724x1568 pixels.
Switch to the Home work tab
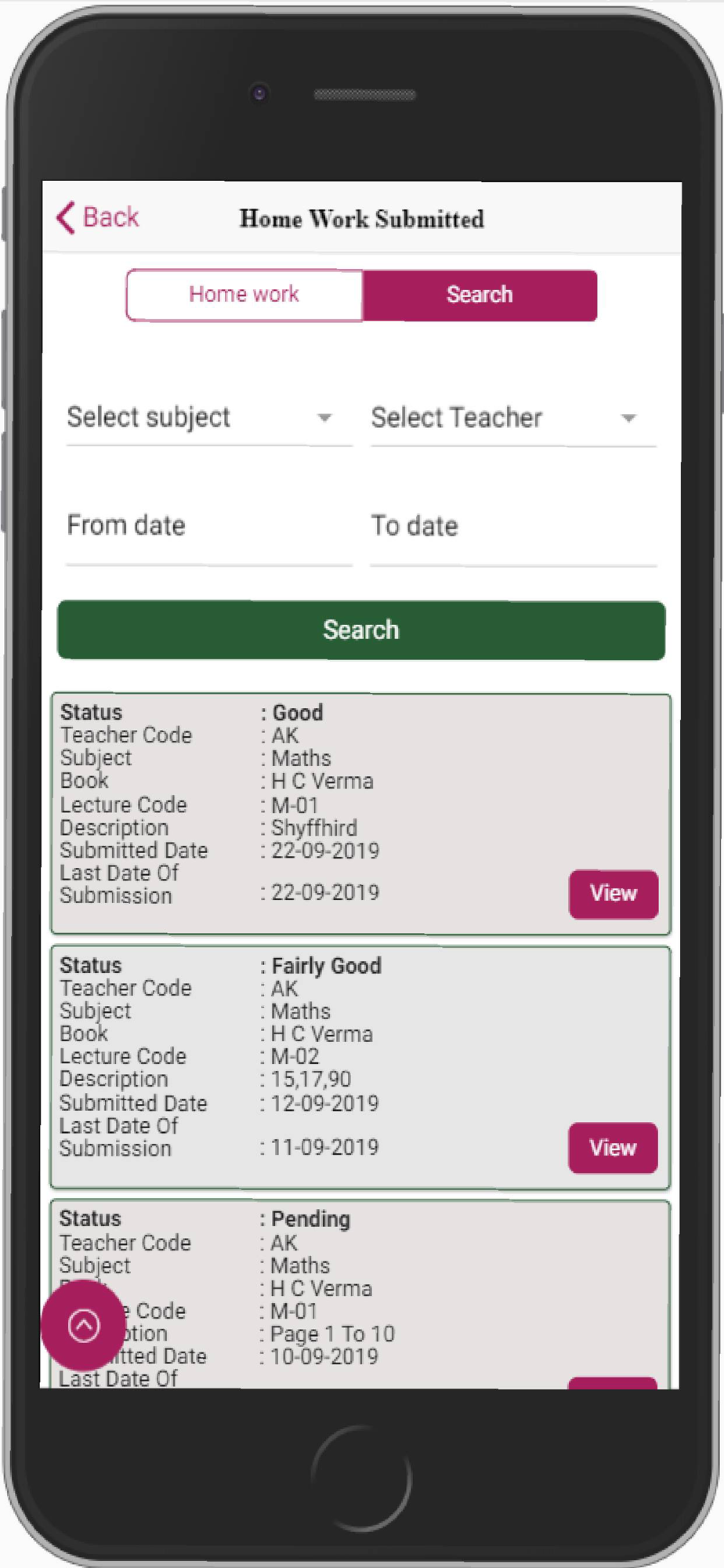coord(244,295)
